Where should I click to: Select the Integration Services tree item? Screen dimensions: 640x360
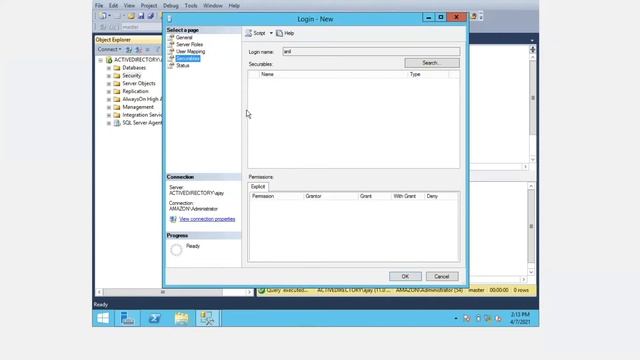point(142,115)
